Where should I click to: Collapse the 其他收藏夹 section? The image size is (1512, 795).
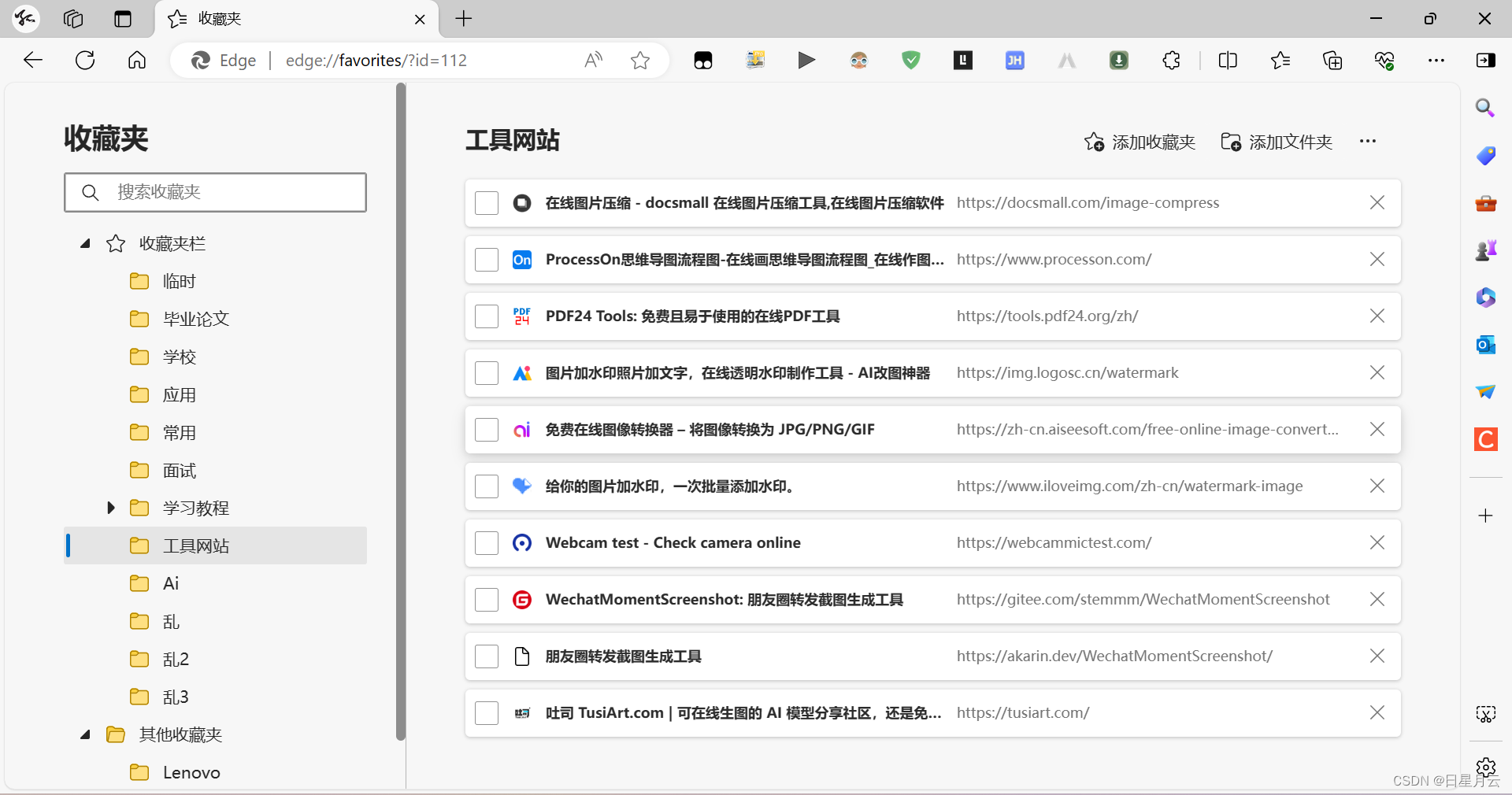tap(85, 734)
